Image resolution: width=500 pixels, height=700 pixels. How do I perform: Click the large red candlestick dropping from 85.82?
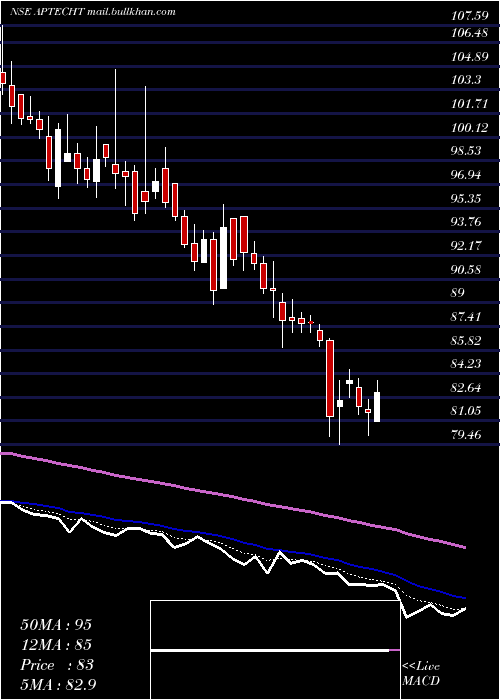[x=330, y=379]
